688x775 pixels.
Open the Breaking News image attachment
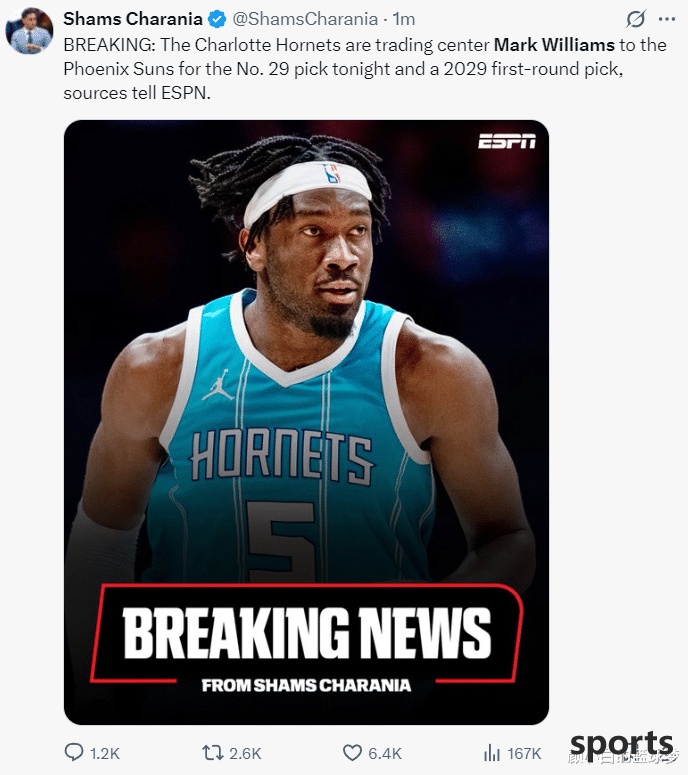click(306, 422)
